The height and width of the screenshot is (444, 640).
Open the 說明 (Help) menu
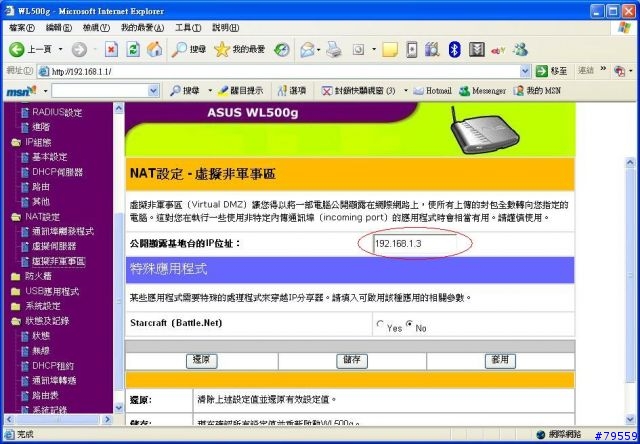[x=225, y=28]
